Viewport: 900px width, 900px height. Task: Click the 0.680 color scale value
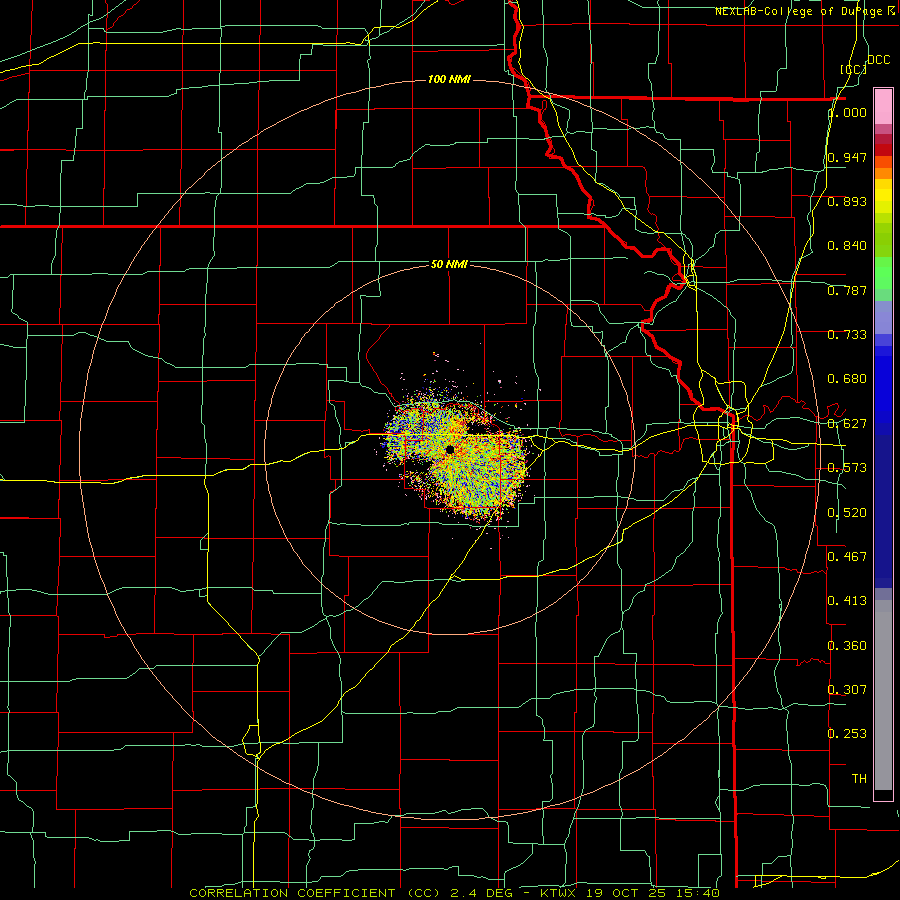pos(847,379)
